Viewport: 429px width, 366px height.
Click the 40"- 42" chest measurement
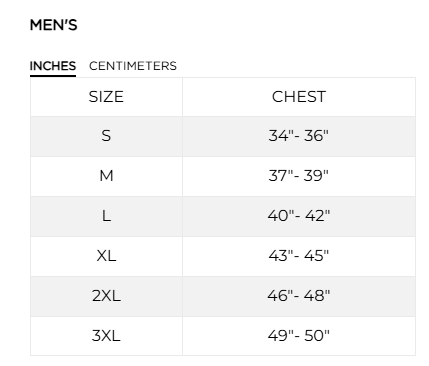pos(299,216)
